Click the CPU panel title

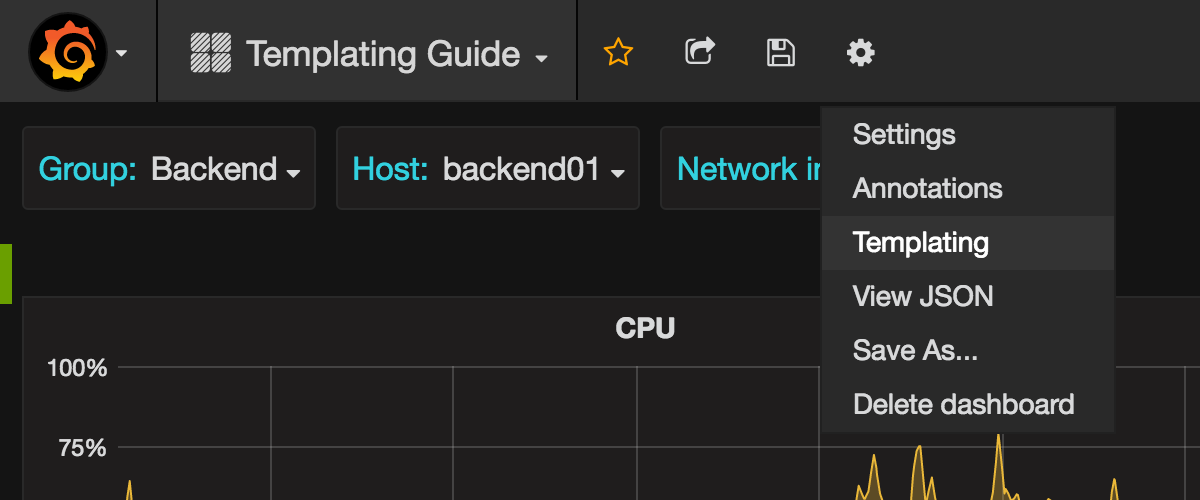pyautogui.click(x=645, y=327)
